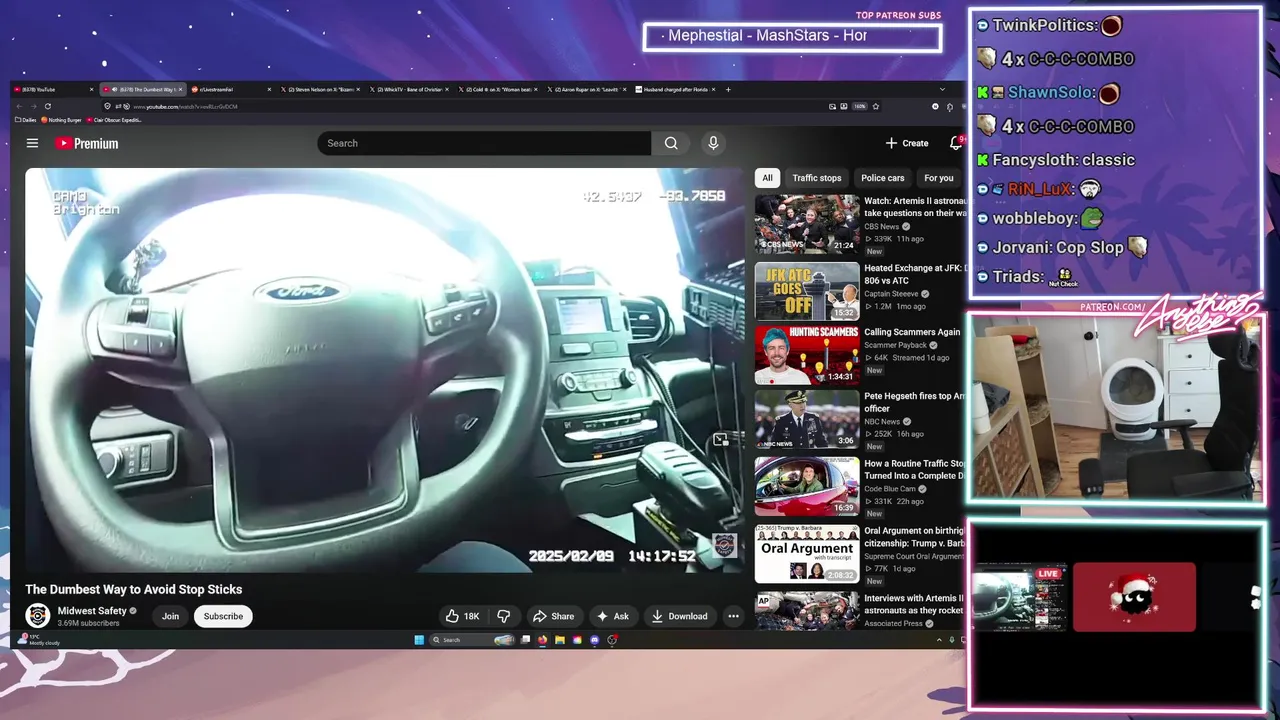The image size is (1280, 720).
Task: Switch to the Aaron Rupar on X tab
Action: tap(586, 89)
